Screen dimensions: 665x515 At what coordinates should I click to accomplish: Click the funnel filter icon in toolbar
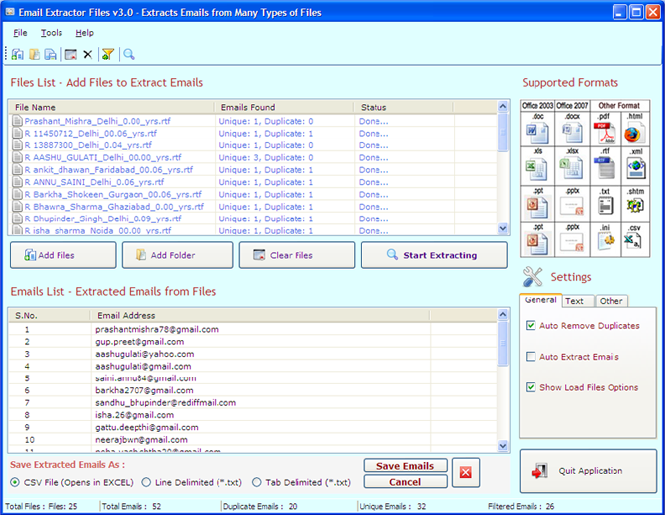coord(108,54)
